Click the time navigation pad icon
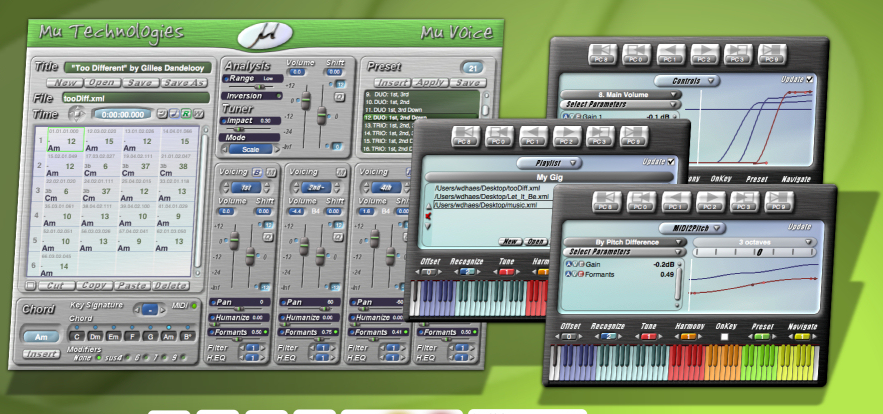Screen dimensions: 883x414 pyautogui.click(x=75, y=114)
